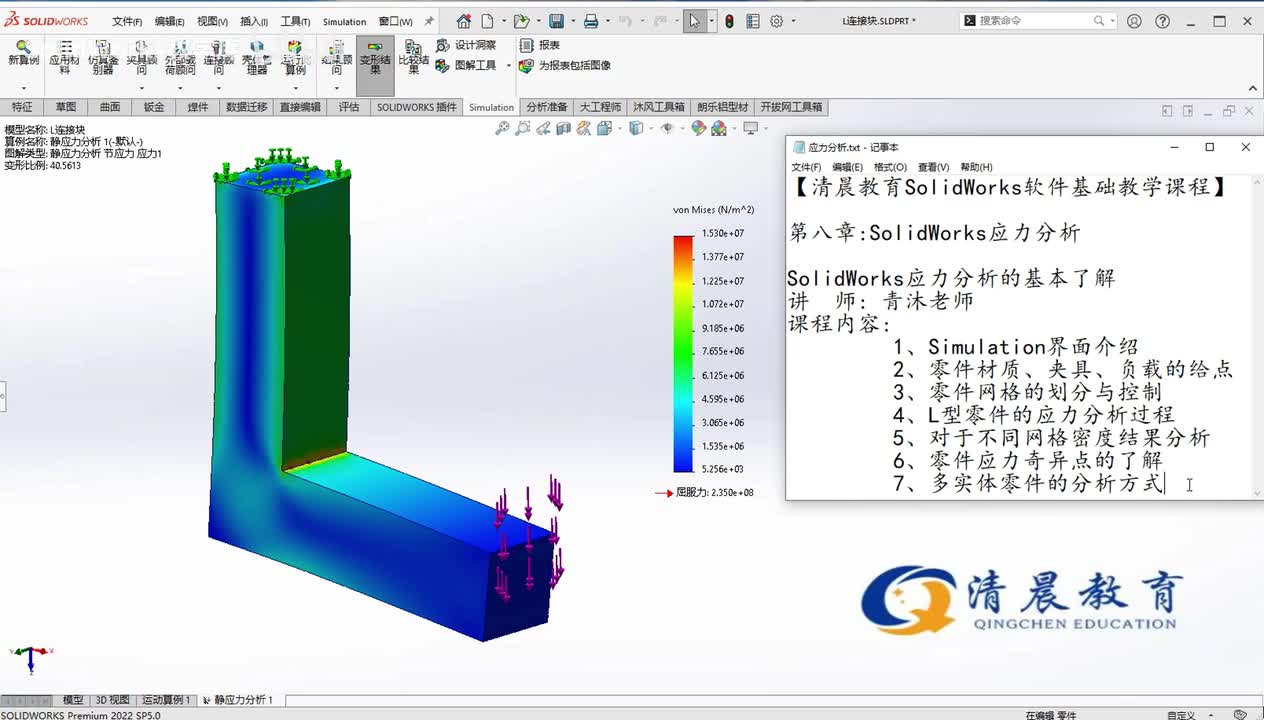The height and width of the screenshot is (720, 1264).
Task: Switch to the 评估 ribbon tab
Action: tap(348, 107)
